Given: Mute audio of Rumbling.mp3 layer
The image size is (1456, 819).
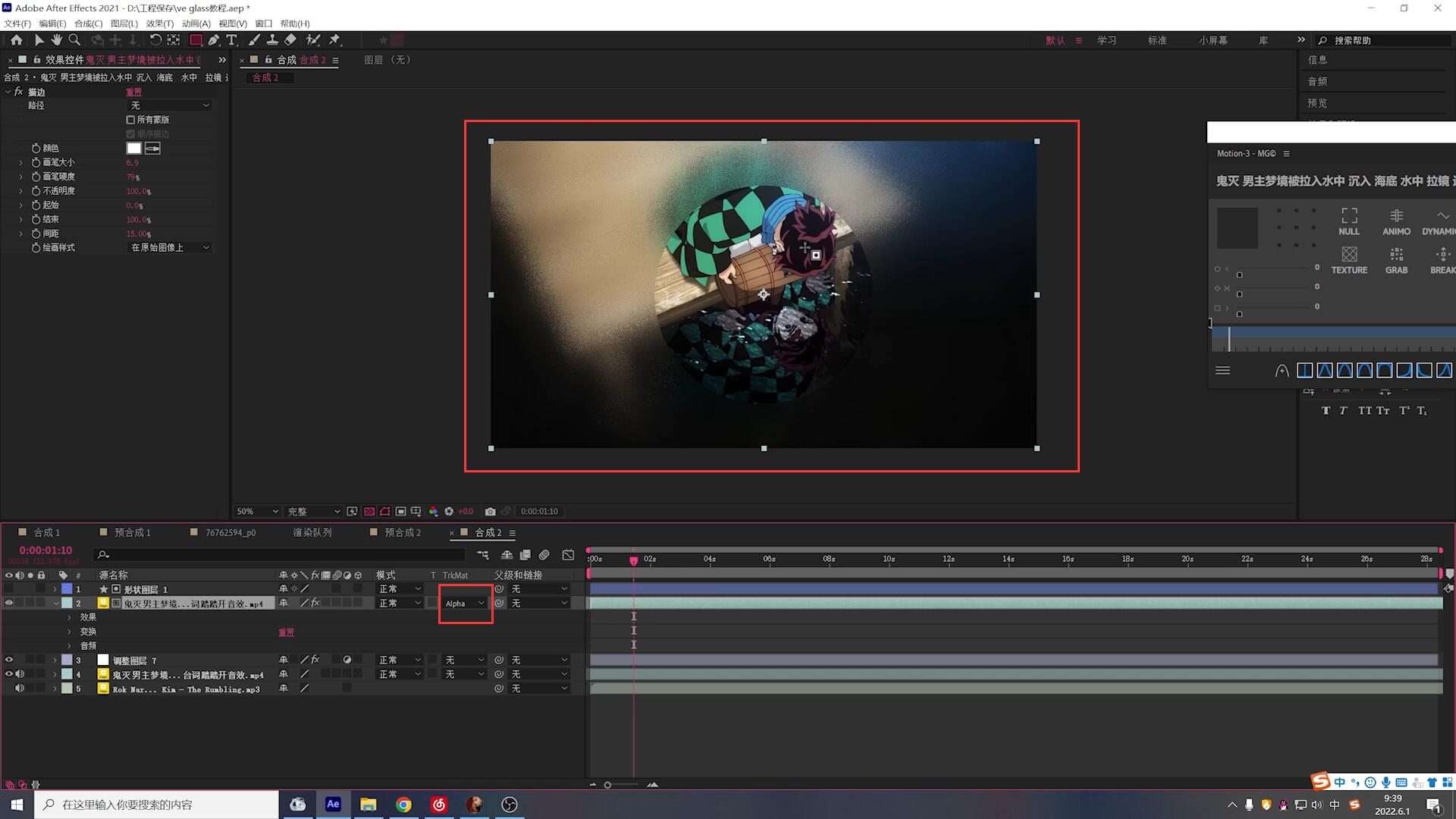Looking at the screenshot, I should tap(20, 689).
